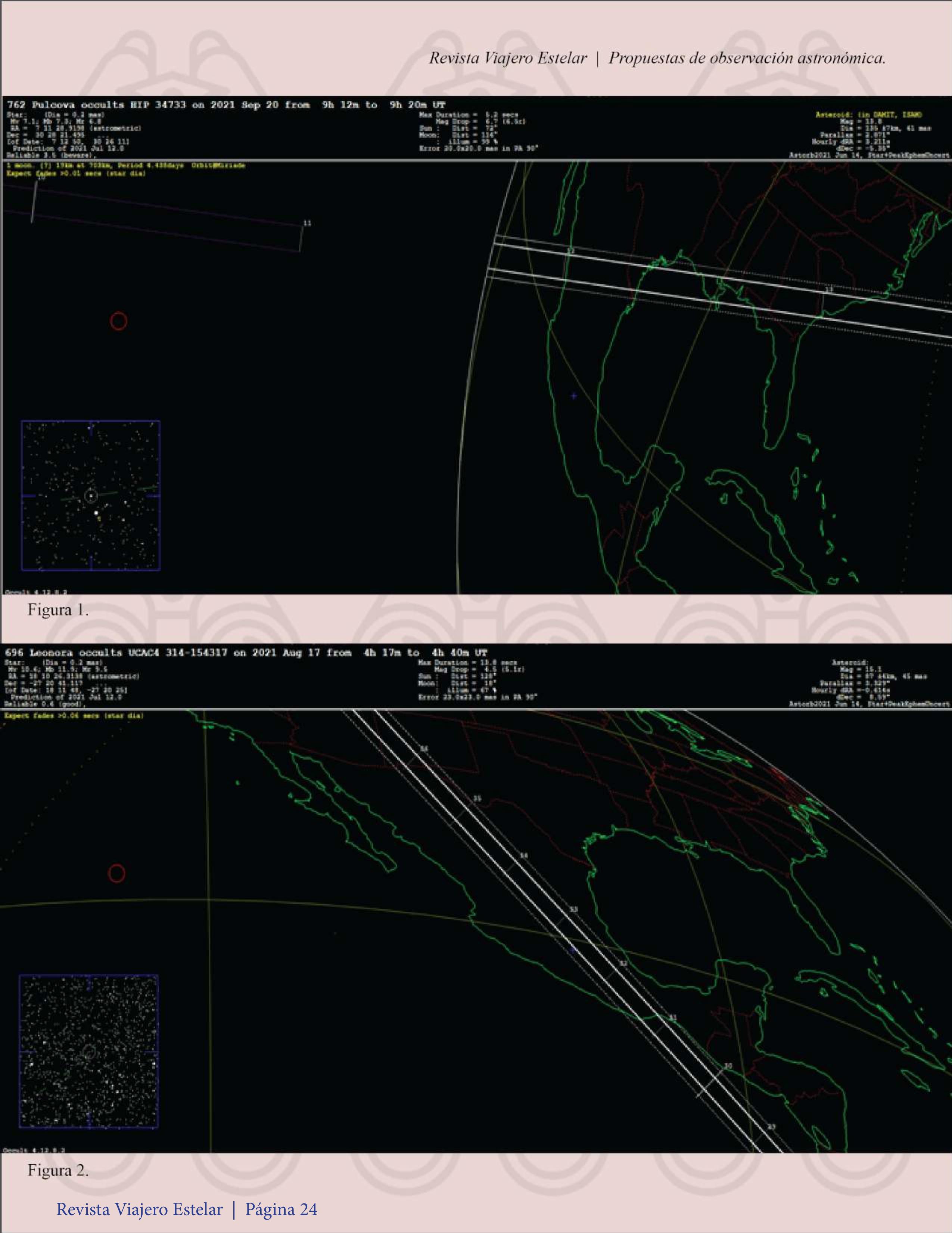
Task: Select time marker 11 on the moon path
Action: click(x=307, y=224)
